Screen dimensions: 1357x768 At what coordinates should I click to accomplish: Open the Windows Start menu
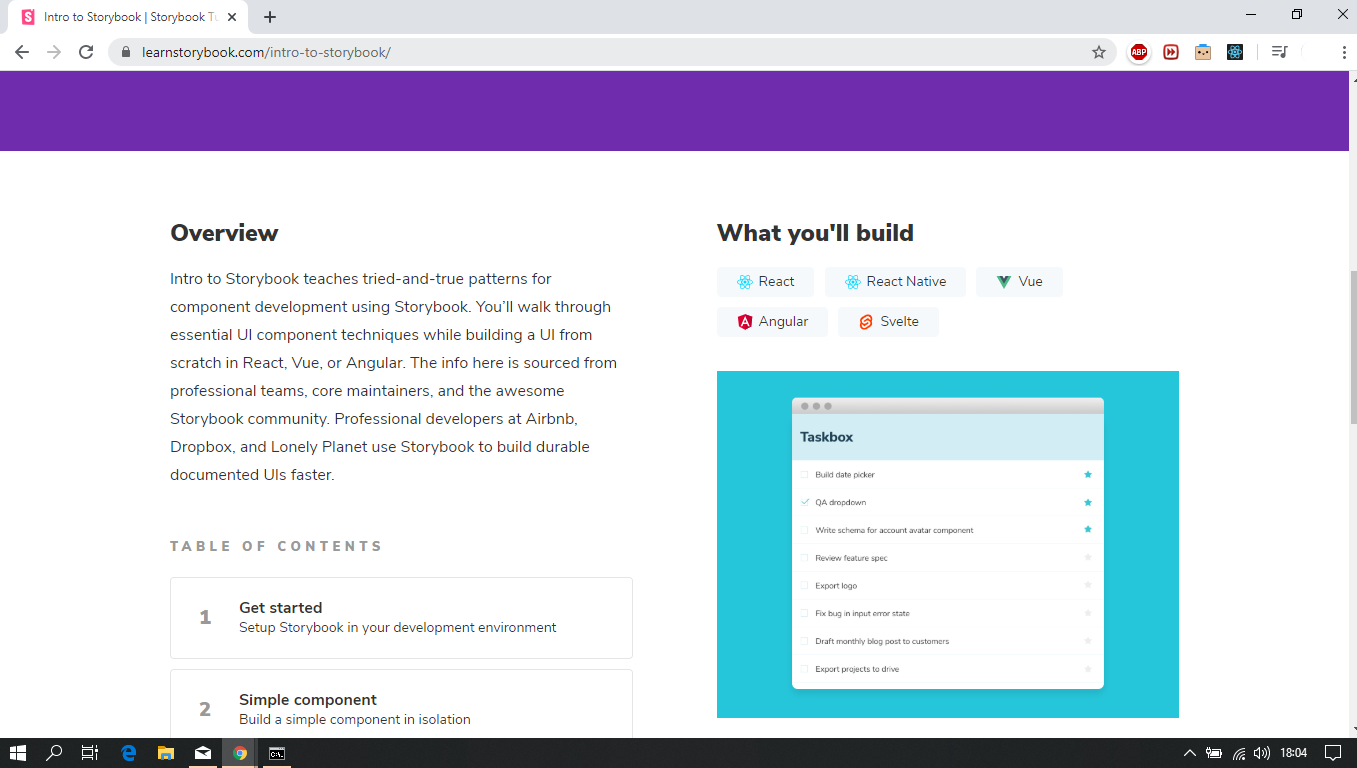coord(18,753)
